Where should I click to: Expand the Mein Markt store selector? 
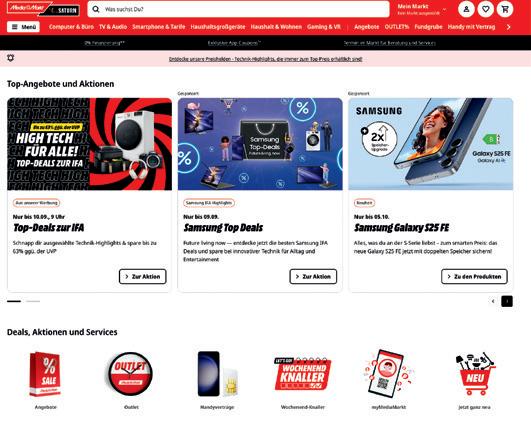[422, 9]
